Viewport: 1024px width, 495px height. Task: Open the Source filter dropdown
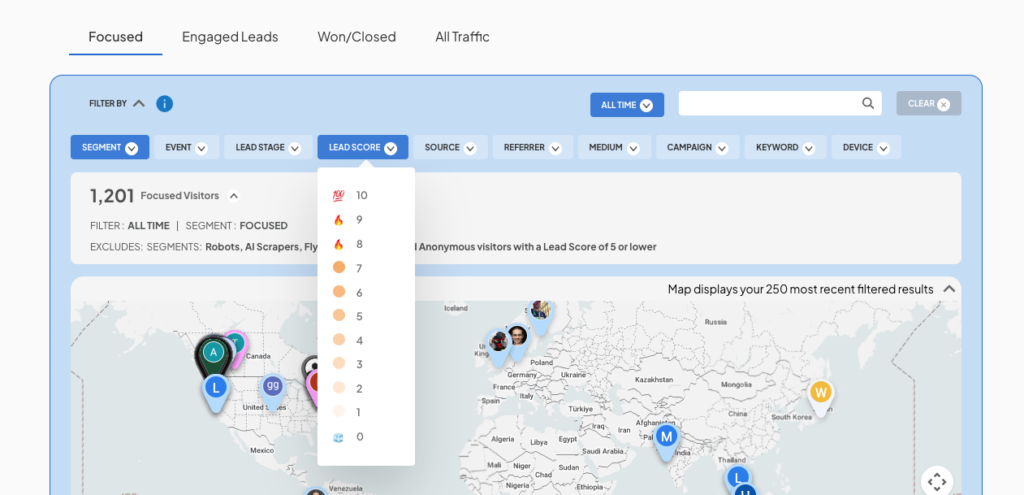pos(451,148)
